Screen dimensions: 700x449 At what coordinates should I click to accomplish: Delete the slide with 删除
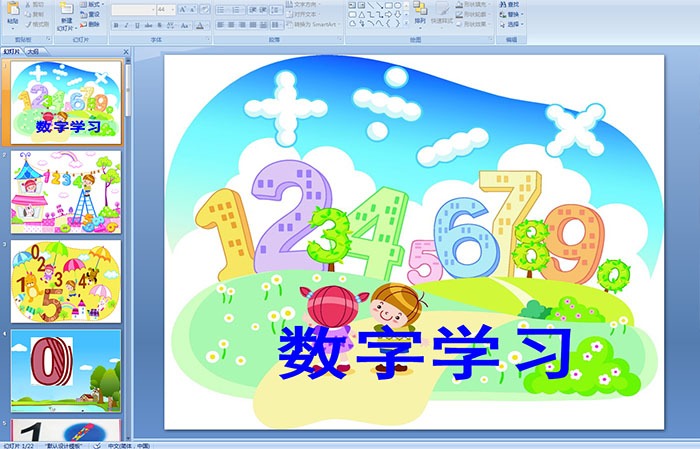[91, 24]
